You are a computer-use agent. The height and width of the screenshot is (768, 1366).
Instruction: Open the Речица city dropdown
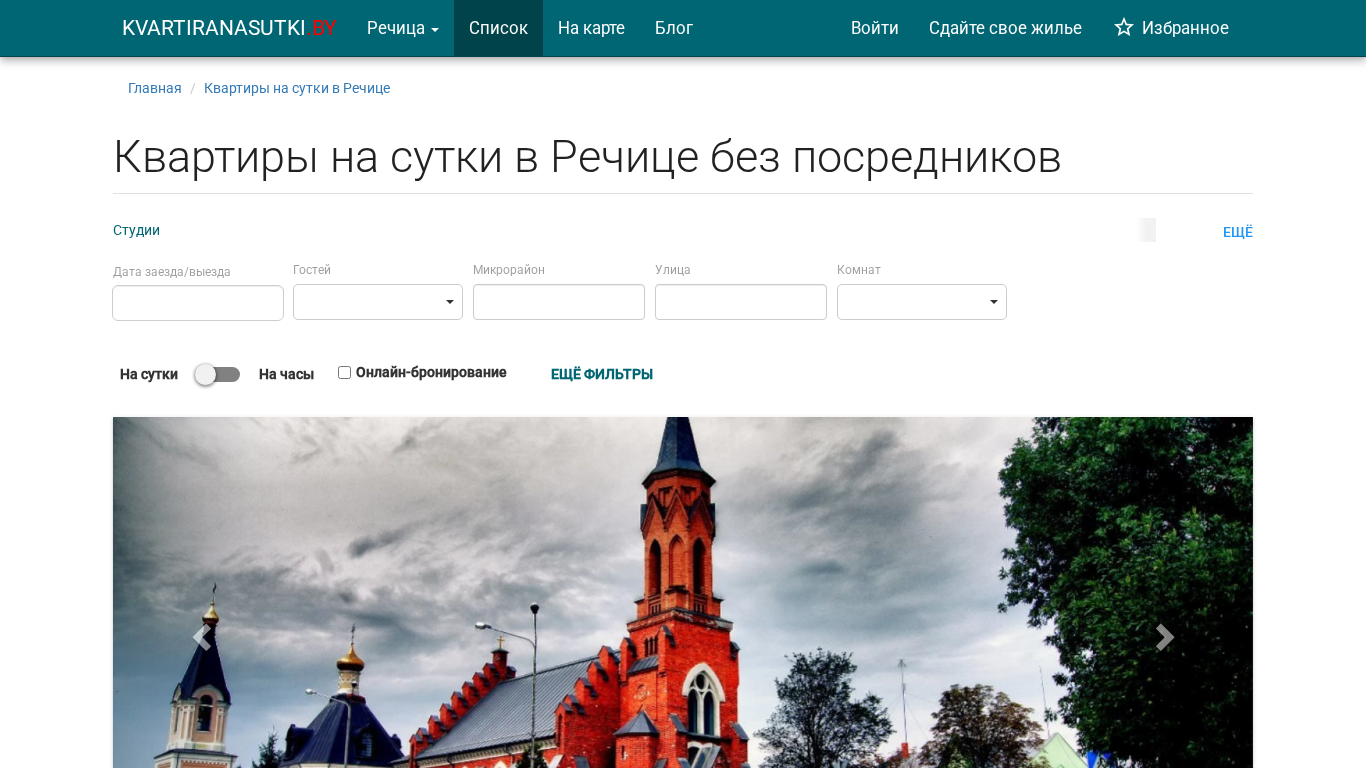[x=403, y=28]
